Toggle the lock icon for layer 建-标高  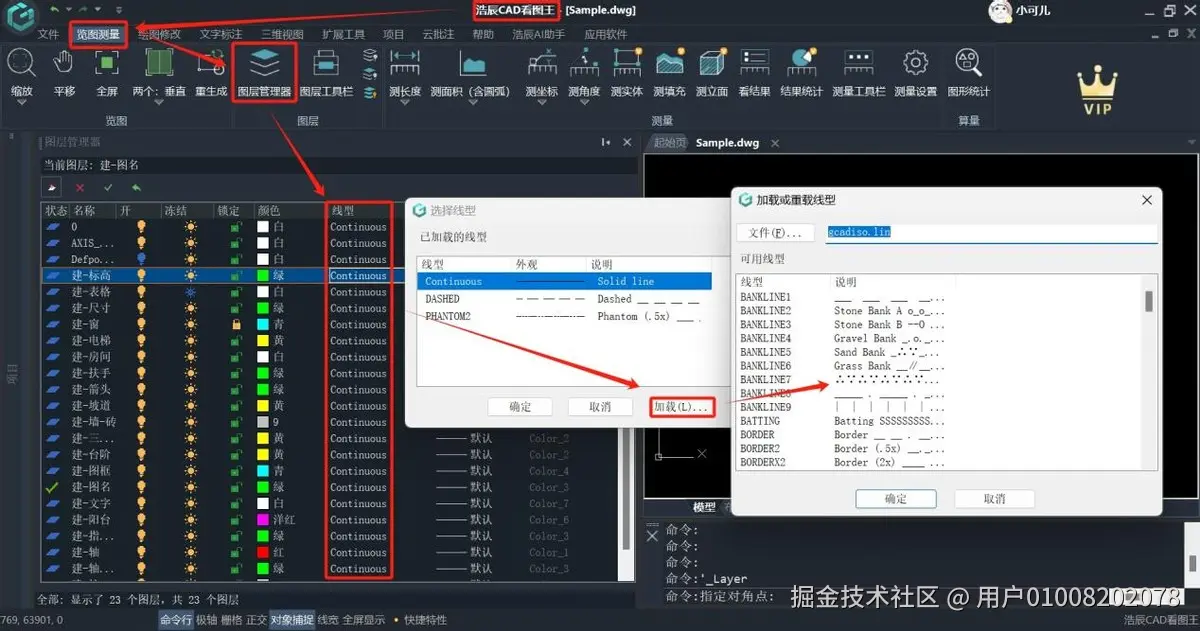tap(236, 275)
